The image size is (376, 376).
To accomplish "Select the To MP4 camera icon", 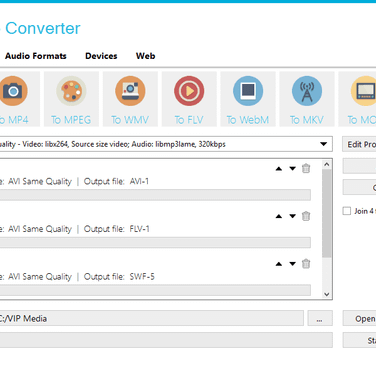I will tap(13, 91).
